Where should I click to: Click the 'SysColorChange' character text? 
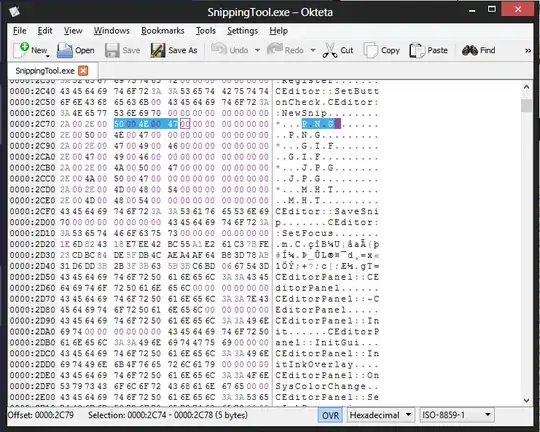tap(320, 386)
